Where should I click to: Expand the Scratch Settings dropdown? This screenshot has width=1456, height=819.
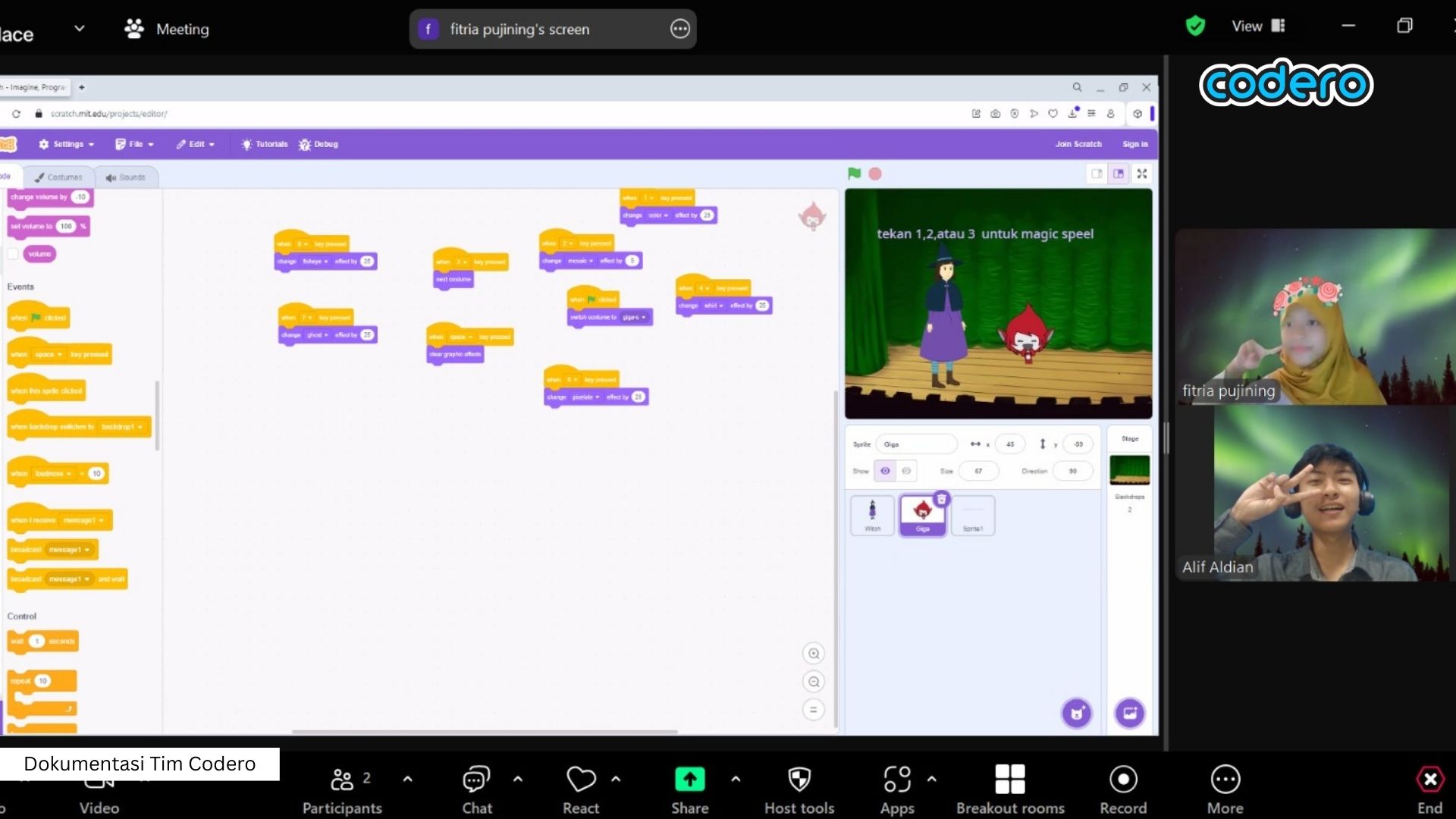tap(67, 144)
